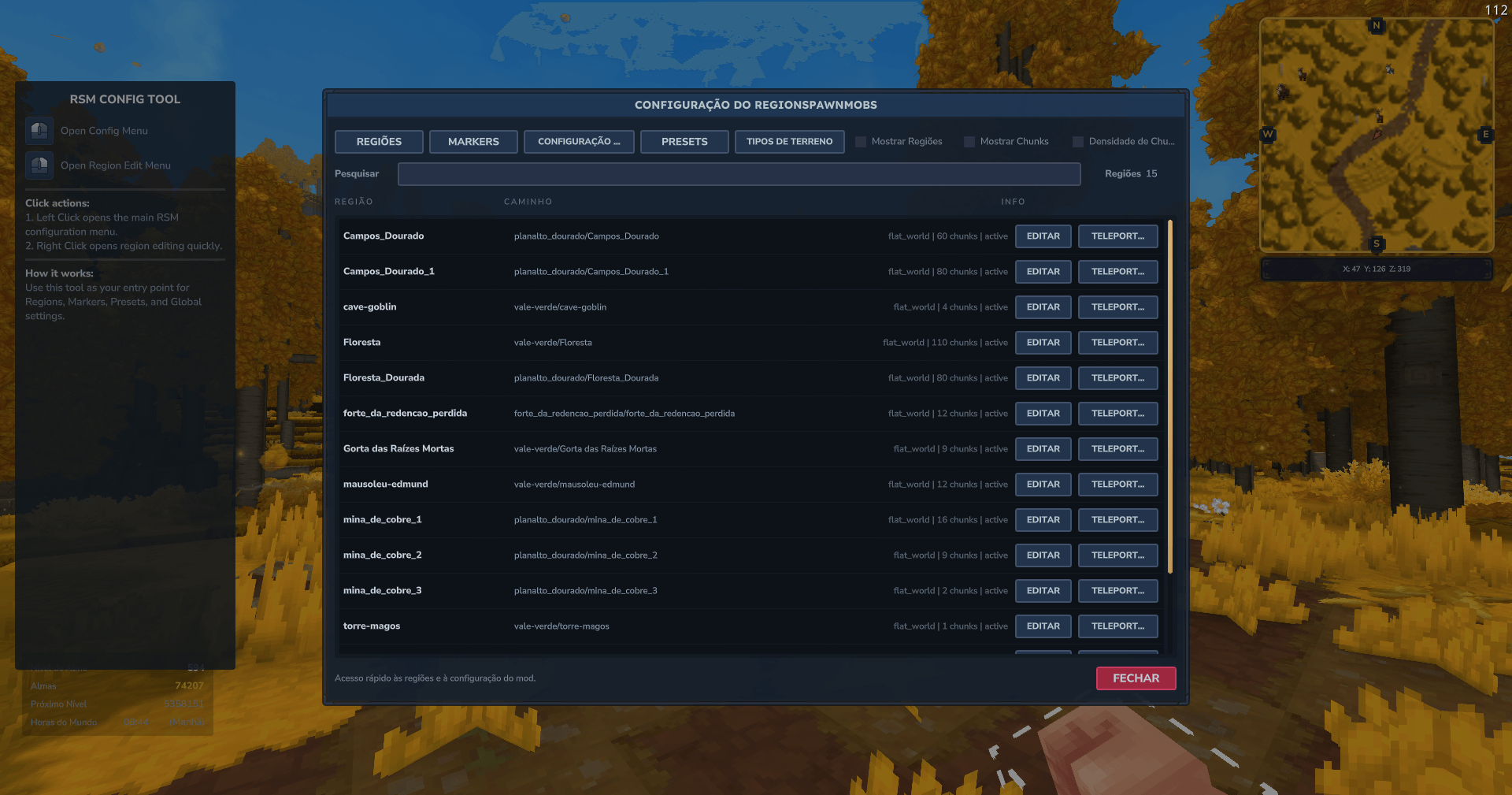
Task: Edit the mausoleu-edmund region
Action: [x=1043, y=485]
